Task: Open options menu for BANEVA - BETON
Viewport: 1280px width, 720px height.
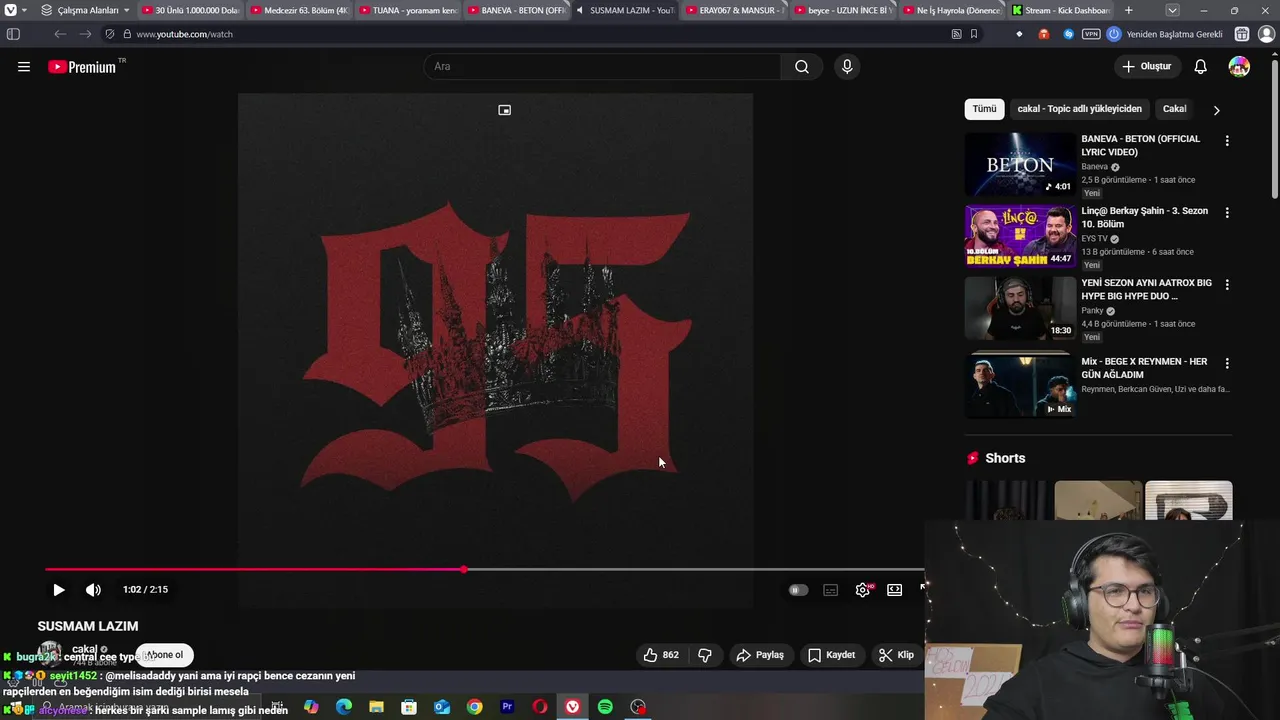Action: [1227, 141]
